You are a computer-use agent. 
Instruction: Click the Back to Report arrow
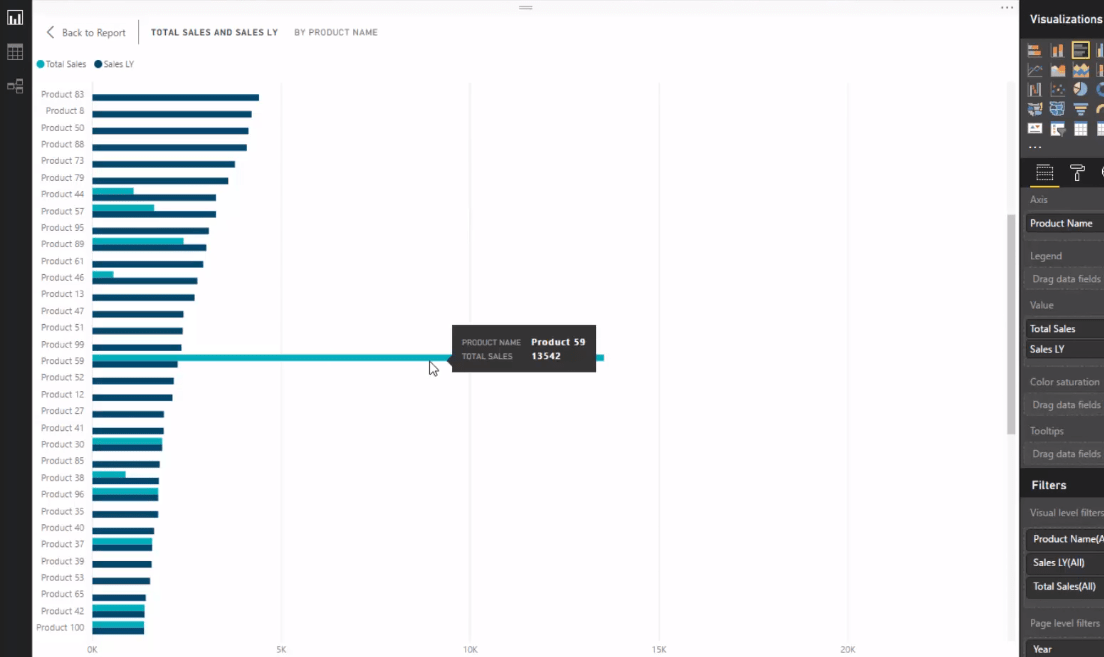coord(50,32)
